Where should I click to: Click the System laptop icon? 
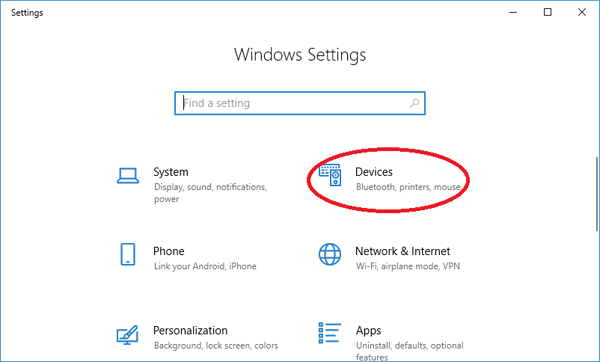(128, 176)
